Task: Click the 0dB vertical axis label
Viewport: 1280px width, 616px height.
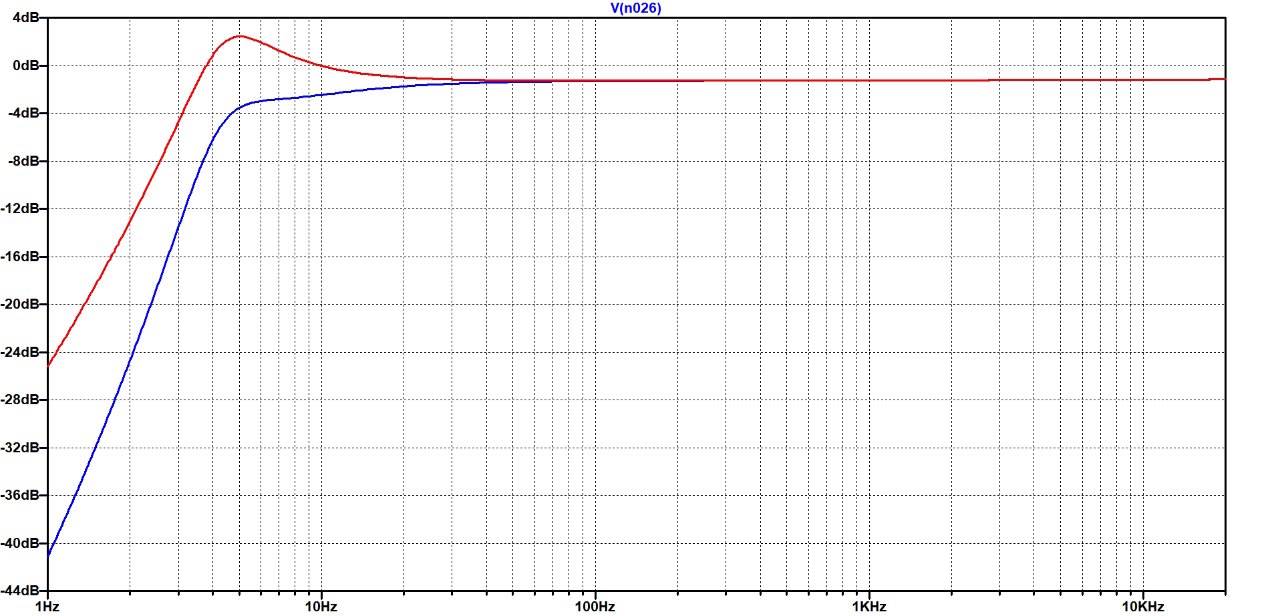Action: click(x=30, y=66)
